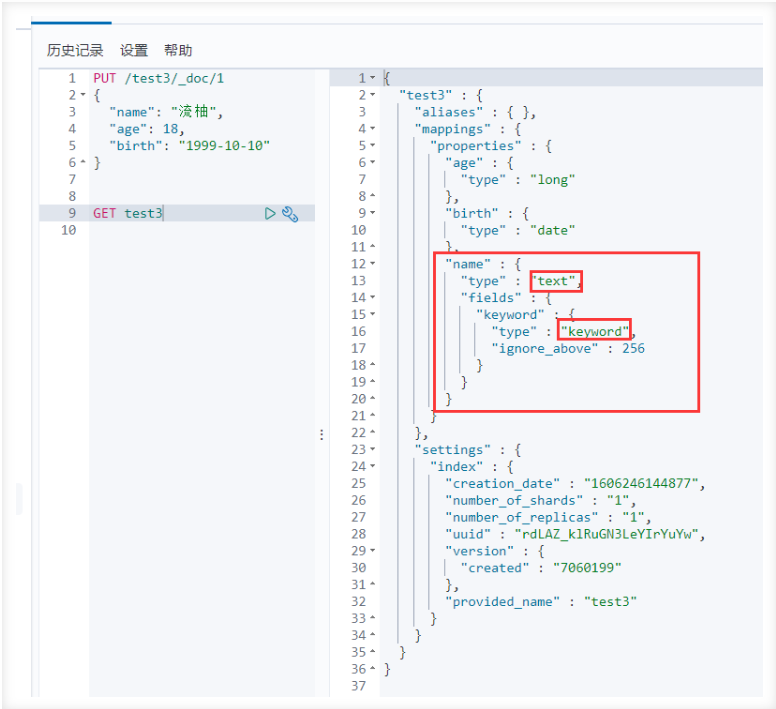
Task: Fold the "settings" block at line 23
Action: (x=373, y=449)
